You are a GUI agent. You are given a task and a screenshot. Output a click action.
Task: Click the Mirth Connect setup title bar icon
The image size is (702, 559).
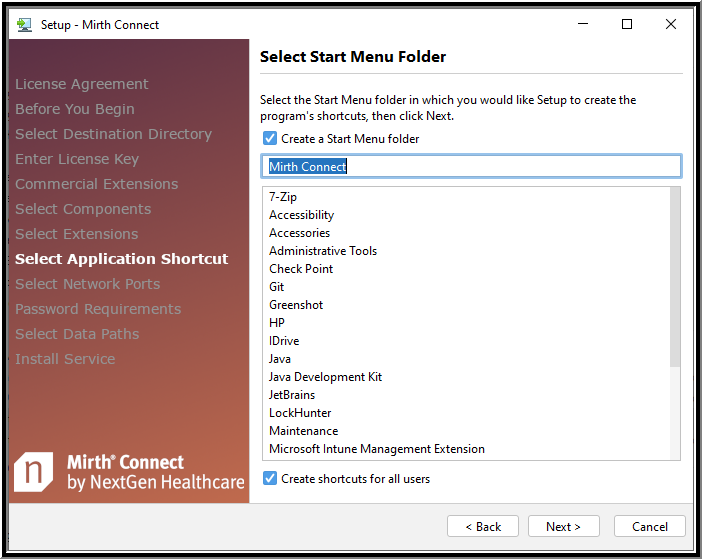tap(24, 25)
